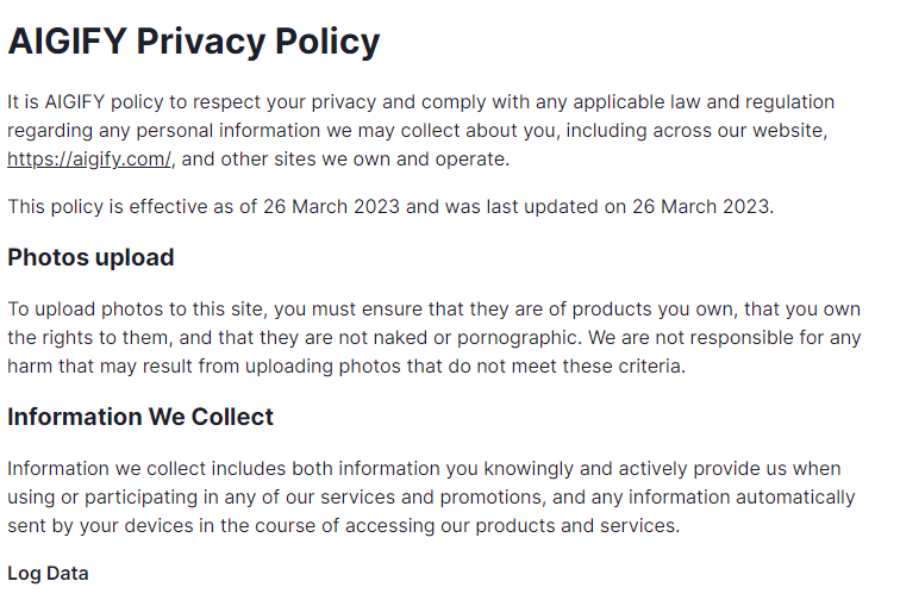This screenshot has width=900, height=600.
Task: Click the text "do not meet these criteria"
Action: pyautogui.click(x=592, y=366)
